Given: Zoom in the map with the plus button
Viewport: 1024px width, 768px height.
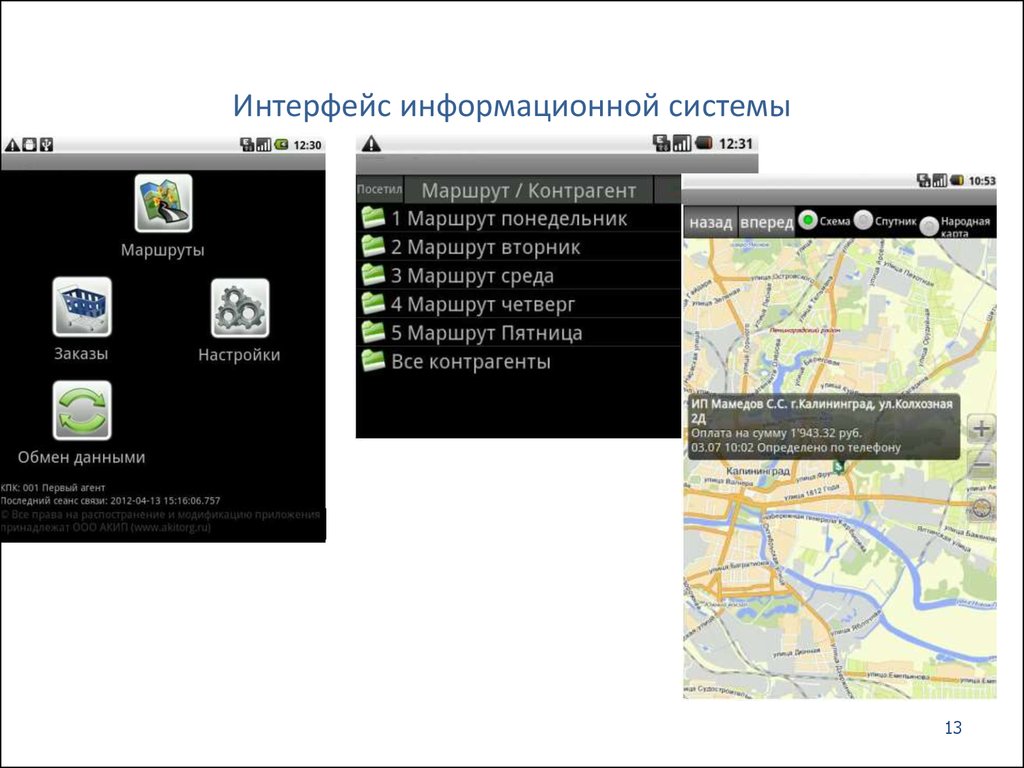Looking at the screenshot, I should pos(981,429).
